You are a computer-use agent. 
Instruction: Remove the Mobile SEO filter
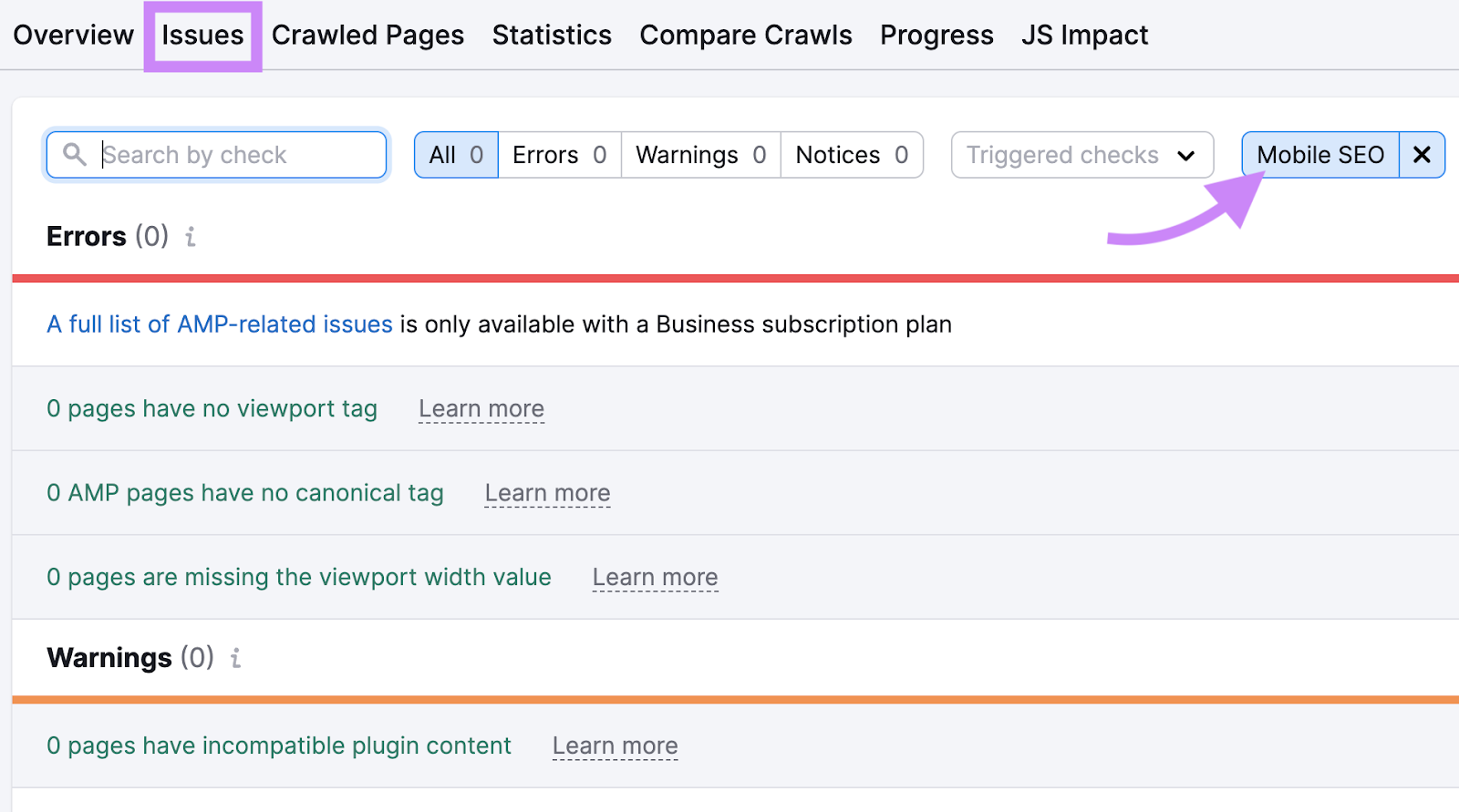pos(1421,154)
